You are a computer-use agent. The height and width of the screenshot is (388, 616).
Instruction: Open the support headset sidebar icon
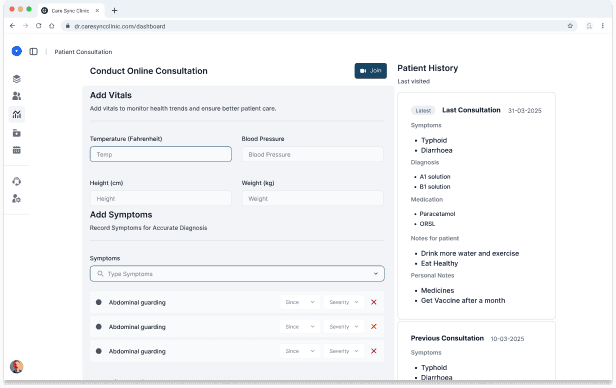16,181
